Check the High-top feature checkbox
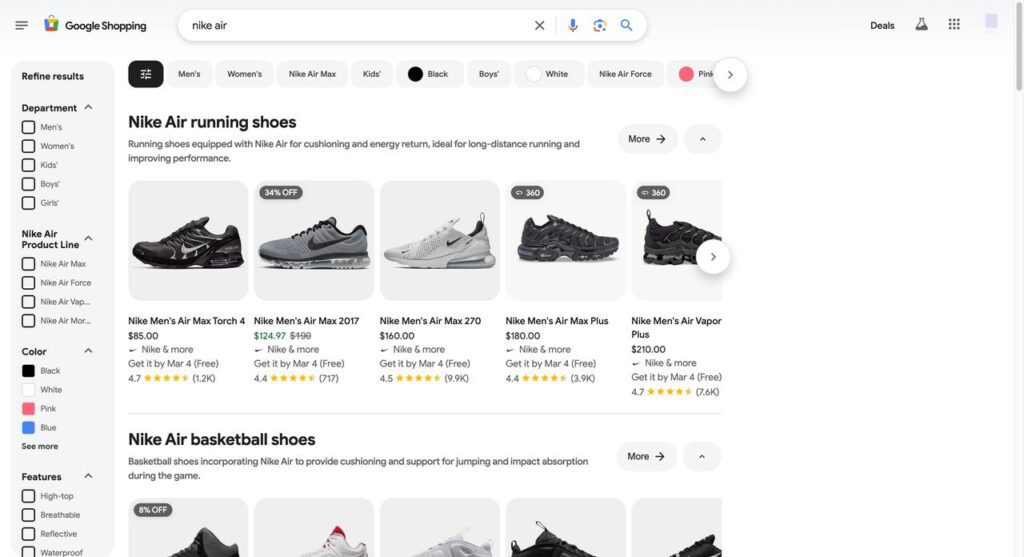Screen dimensions: 1024x557 pyautogui.click(x=29, y=496)
